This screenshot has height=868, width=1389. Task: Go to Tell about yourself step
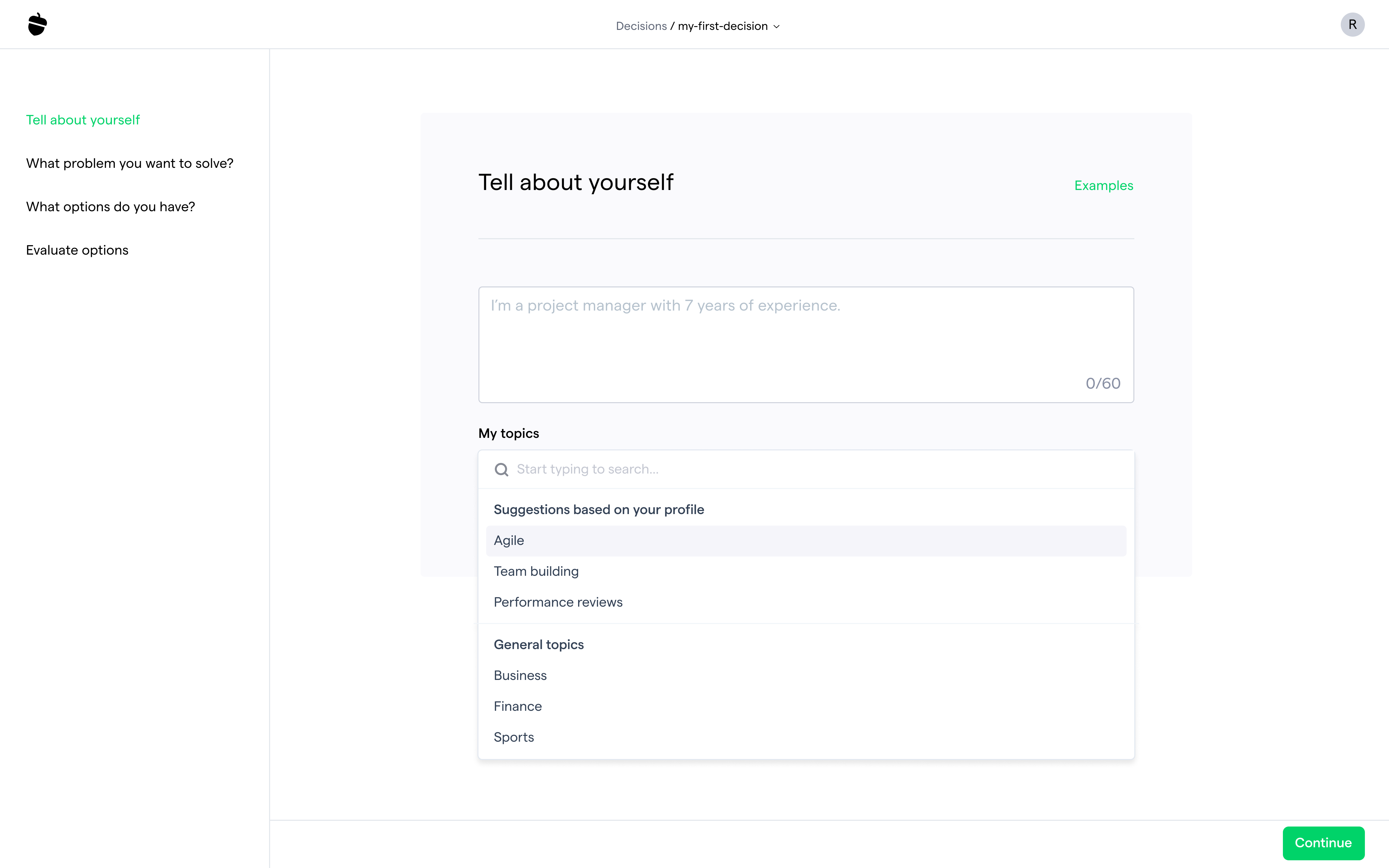pyautogui.click(x=83, y=120)
